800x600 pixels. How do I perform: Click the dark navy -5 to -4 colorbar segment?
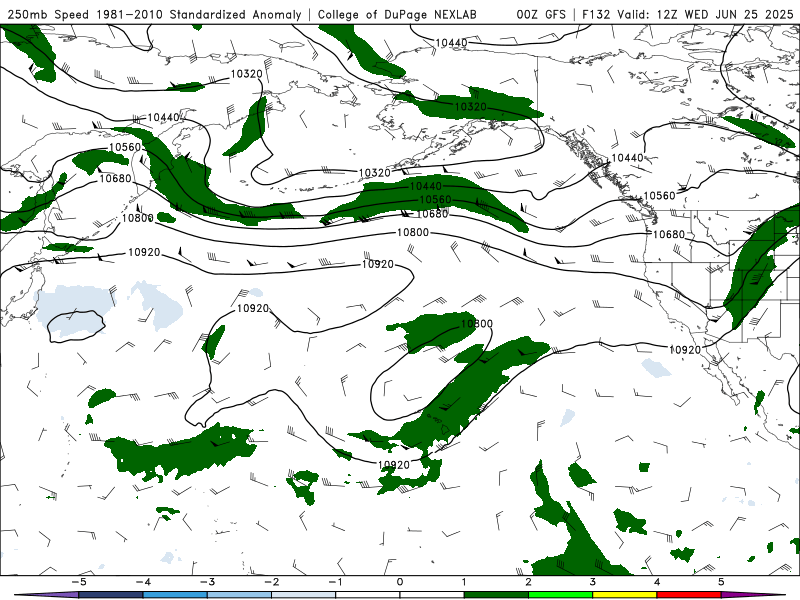point(111,595)
